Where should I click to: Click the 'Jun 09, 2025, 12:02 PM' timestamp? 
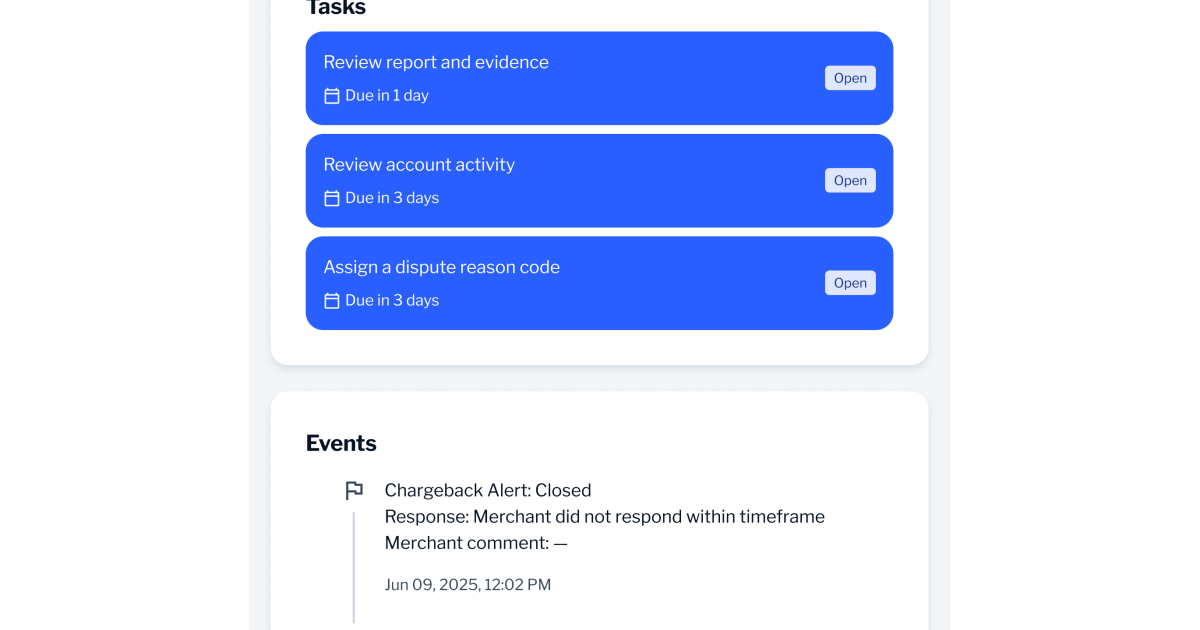coord(468,584)
